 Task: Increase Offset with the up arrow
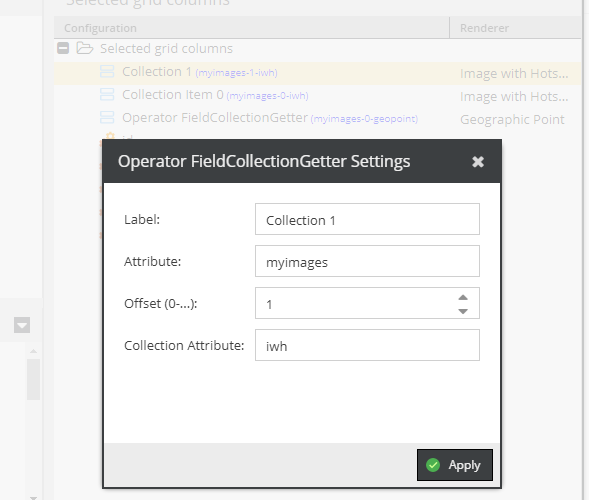coord(463,297)
